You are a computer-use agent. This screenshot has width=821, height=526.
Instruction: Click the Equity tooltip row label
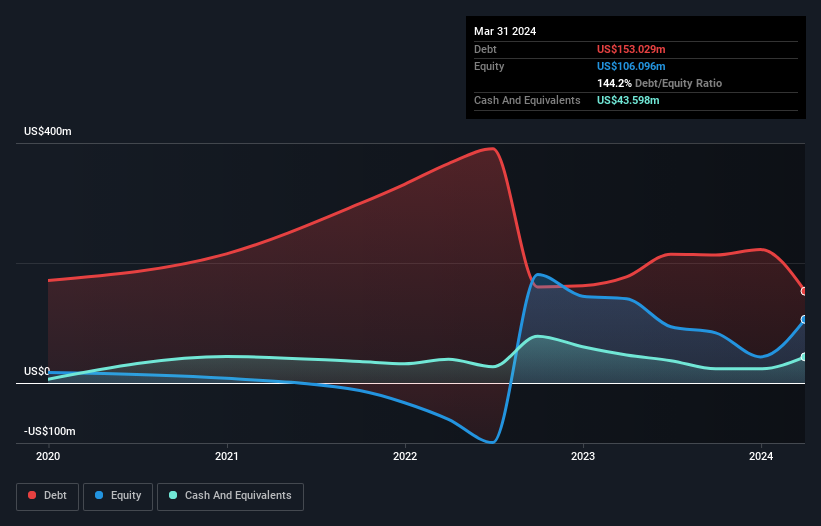tap(489, 66)
